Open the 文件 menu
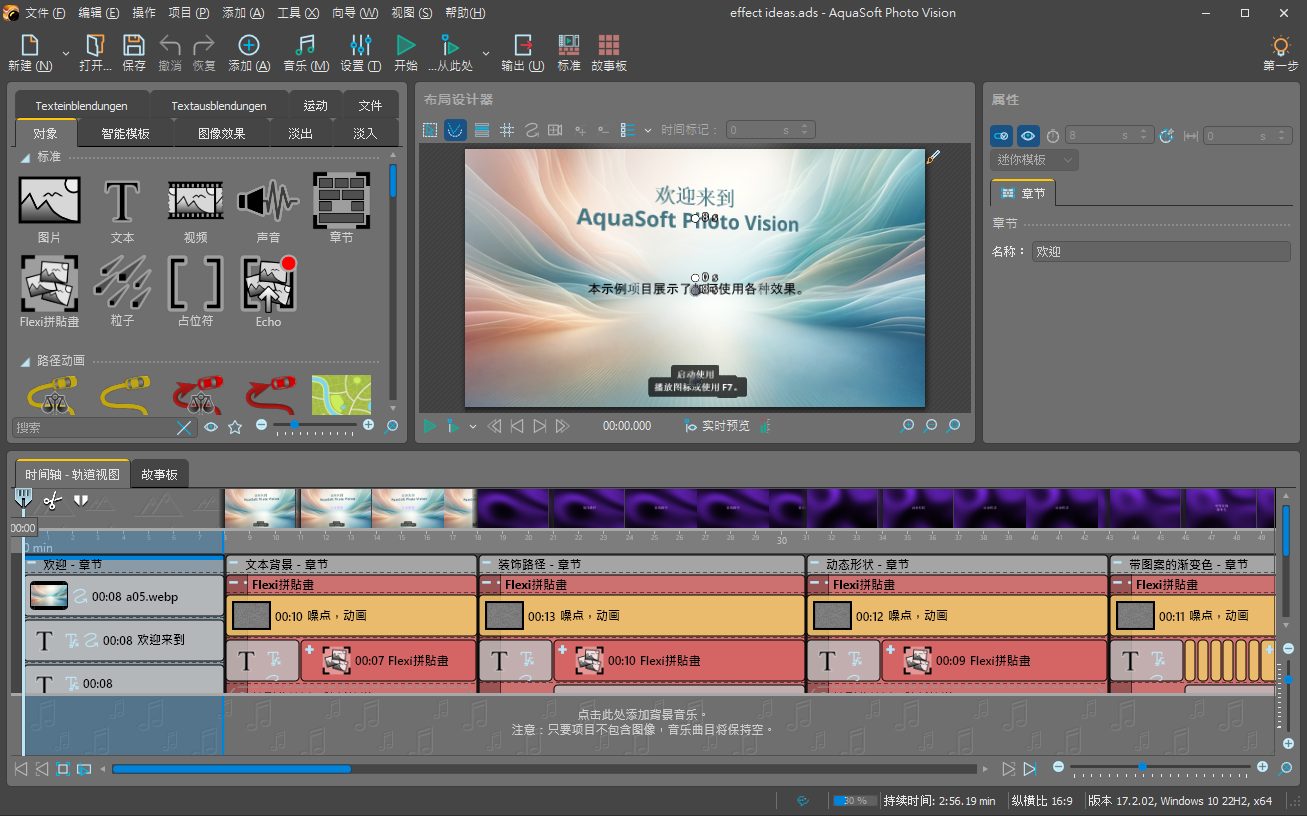The height and width of the screenshot is (816, 1307). [x=44, y=13]
